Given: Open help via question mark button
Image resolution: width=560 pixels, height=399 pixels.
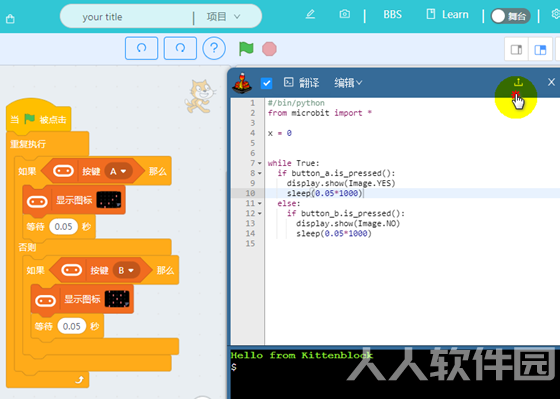Looking at the screenshot, I should pyautogui.click(x=214, y=48).
